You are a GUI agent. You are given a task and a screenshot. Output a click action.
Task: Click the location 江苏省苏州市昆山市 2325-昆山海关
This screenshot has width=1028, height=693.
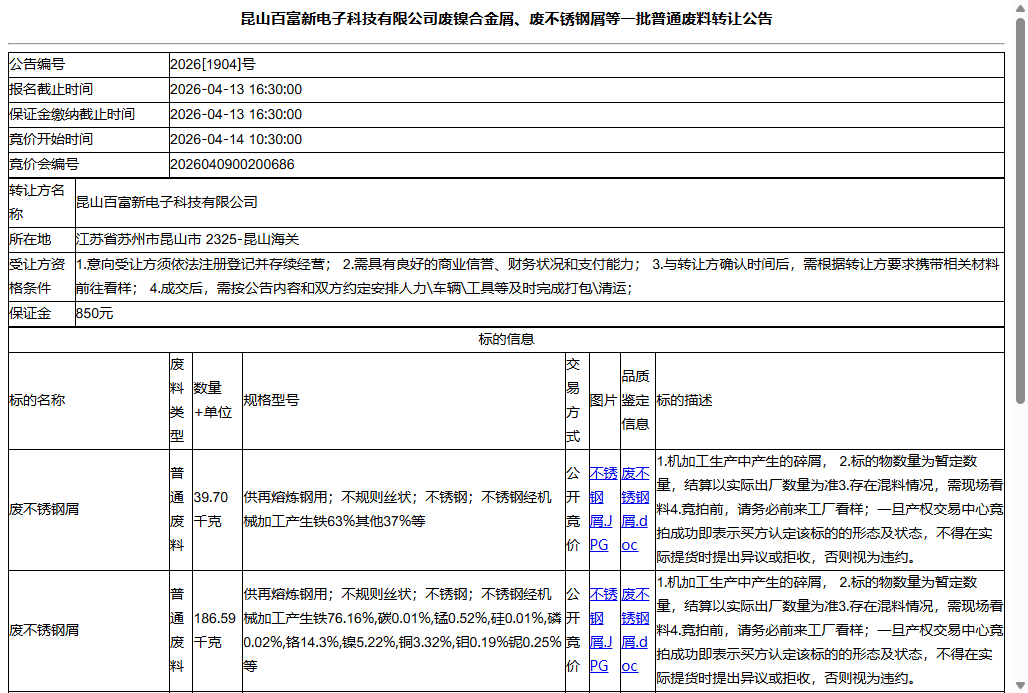coord(188,239)
